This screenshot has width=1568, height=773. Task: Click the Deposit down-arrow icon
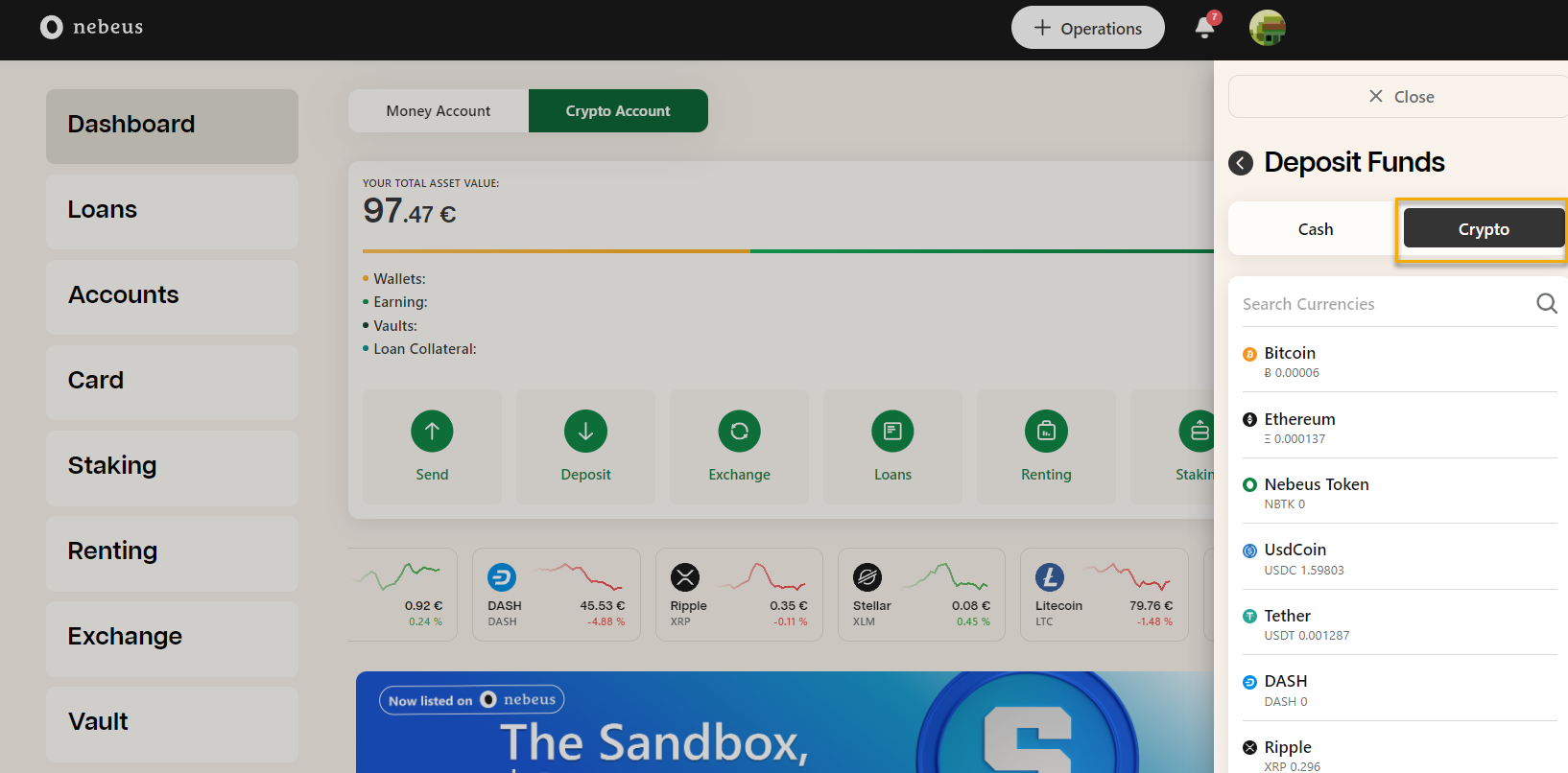point(585,432)
